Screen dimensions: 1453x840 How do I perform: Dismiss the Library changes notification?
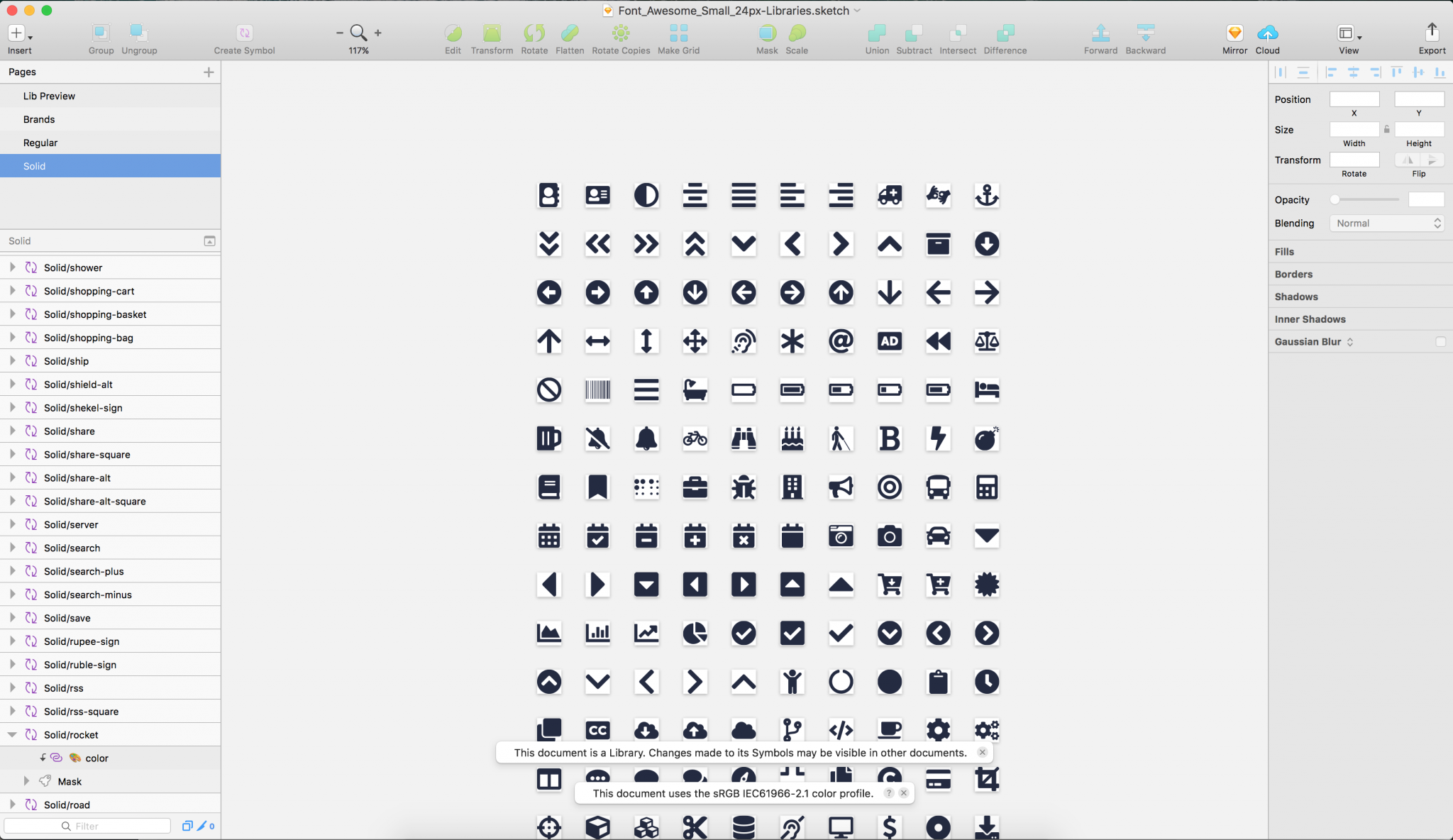coord(982,752)
